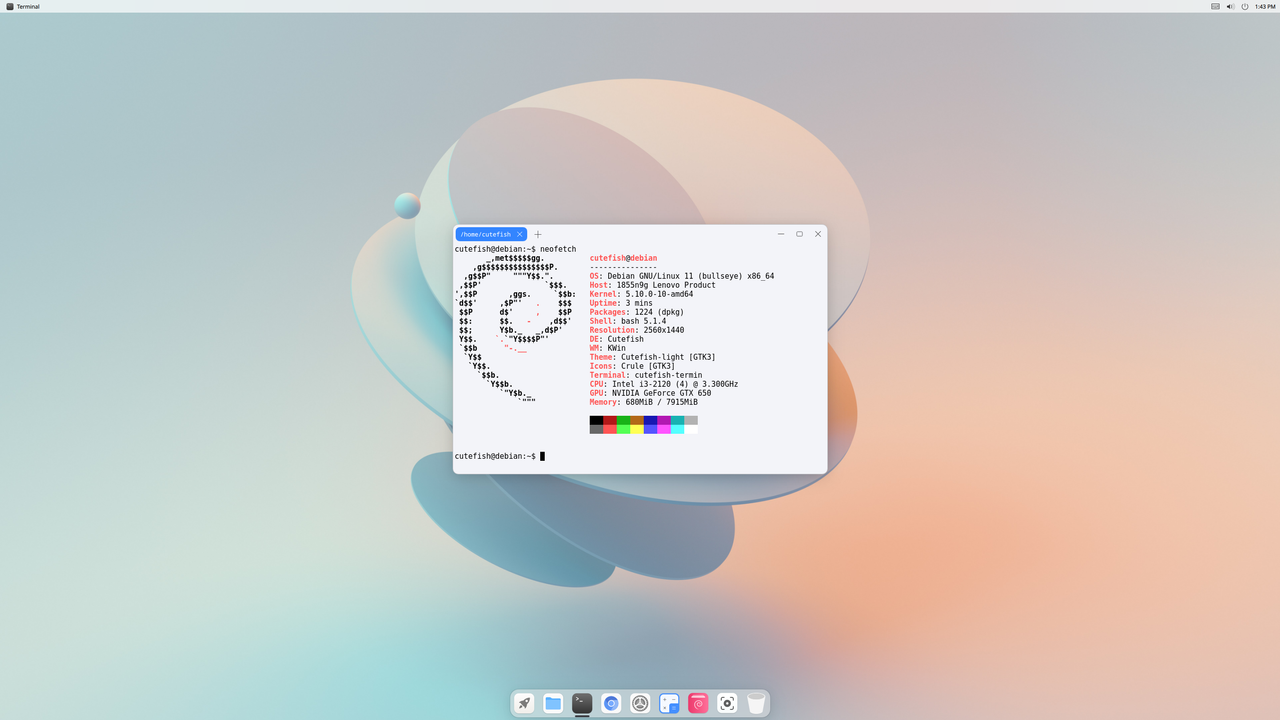
Task: Toggle the battery indicator in the tray
Action: [x=1215, y=6]
